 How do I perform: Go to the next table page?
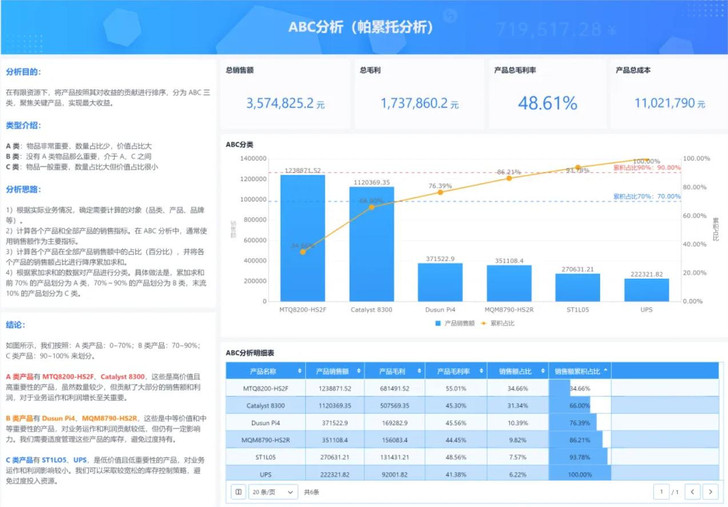[710, 492]
